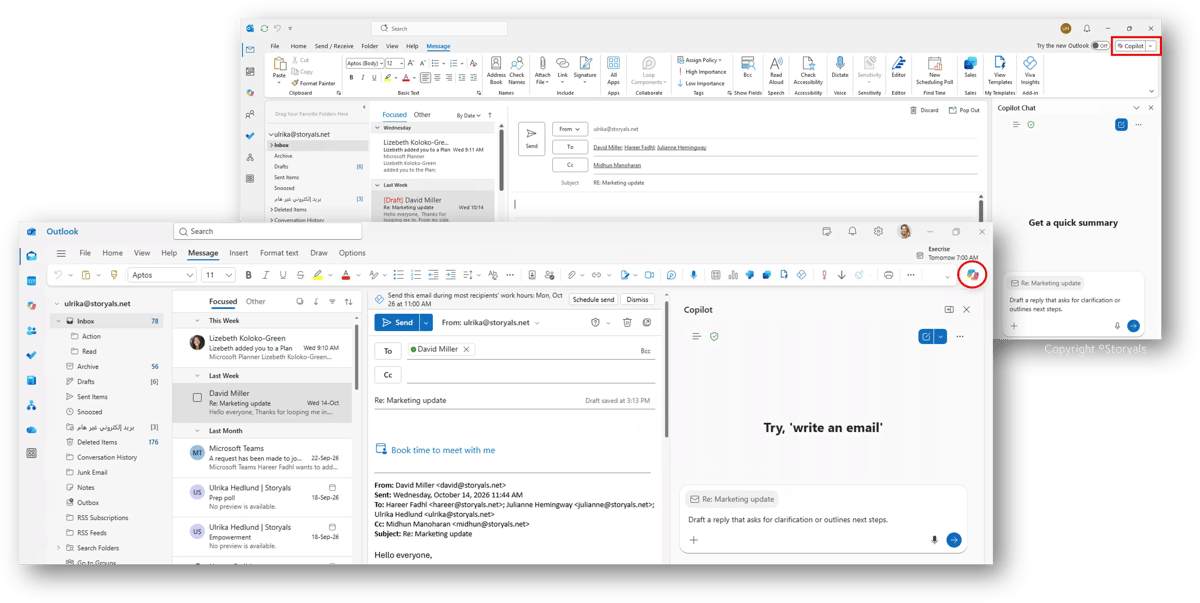Open the Draw tab in new Outlook
1200x603 pixels.
click(x=319, y=254)
